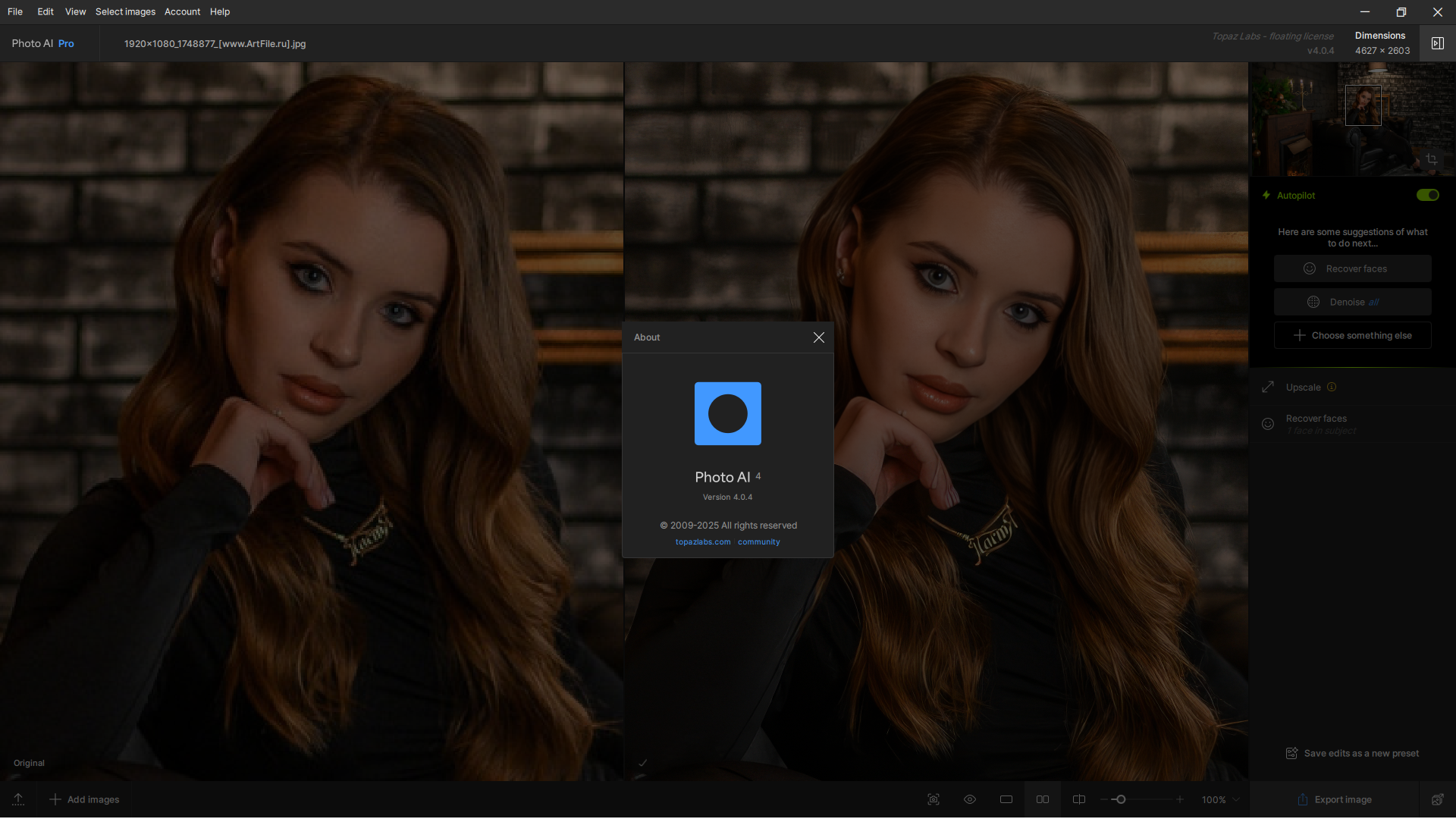
Task: Open the community link
Action: pyautogui.click(x=759, y=542)
